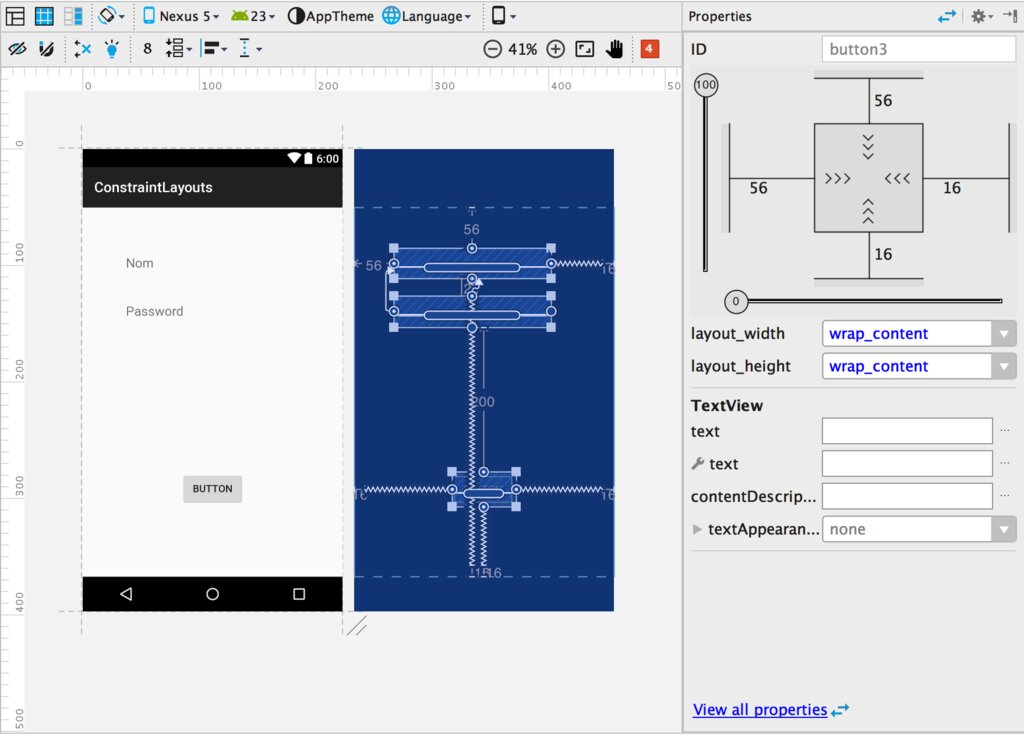Click the infer constraints light bulb

pos(112,48)
